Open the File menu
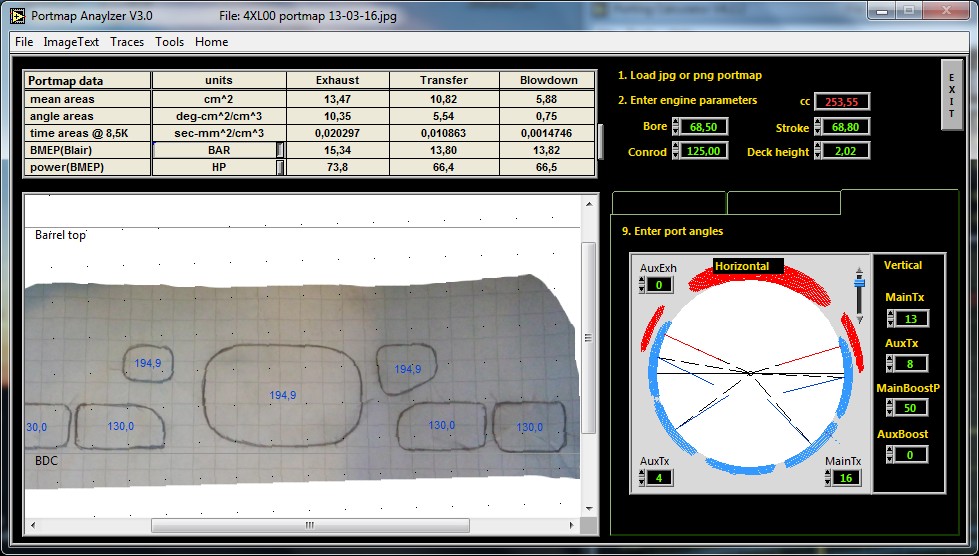The width and height of the screenshot is (979, 556). click(x=24, y=42)
